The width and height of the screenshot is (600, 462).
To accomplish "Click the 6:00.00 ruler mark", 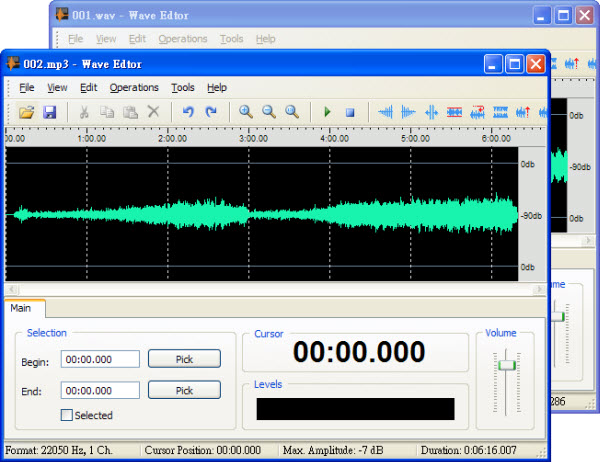I will pyautogui.click(x=496, y=138).
